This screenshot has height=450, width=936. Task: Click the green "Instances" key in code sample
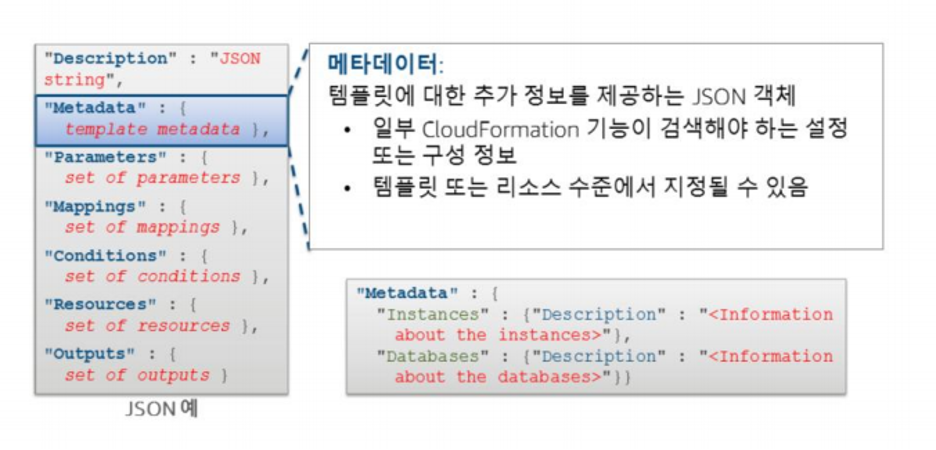tap(433, 315)
